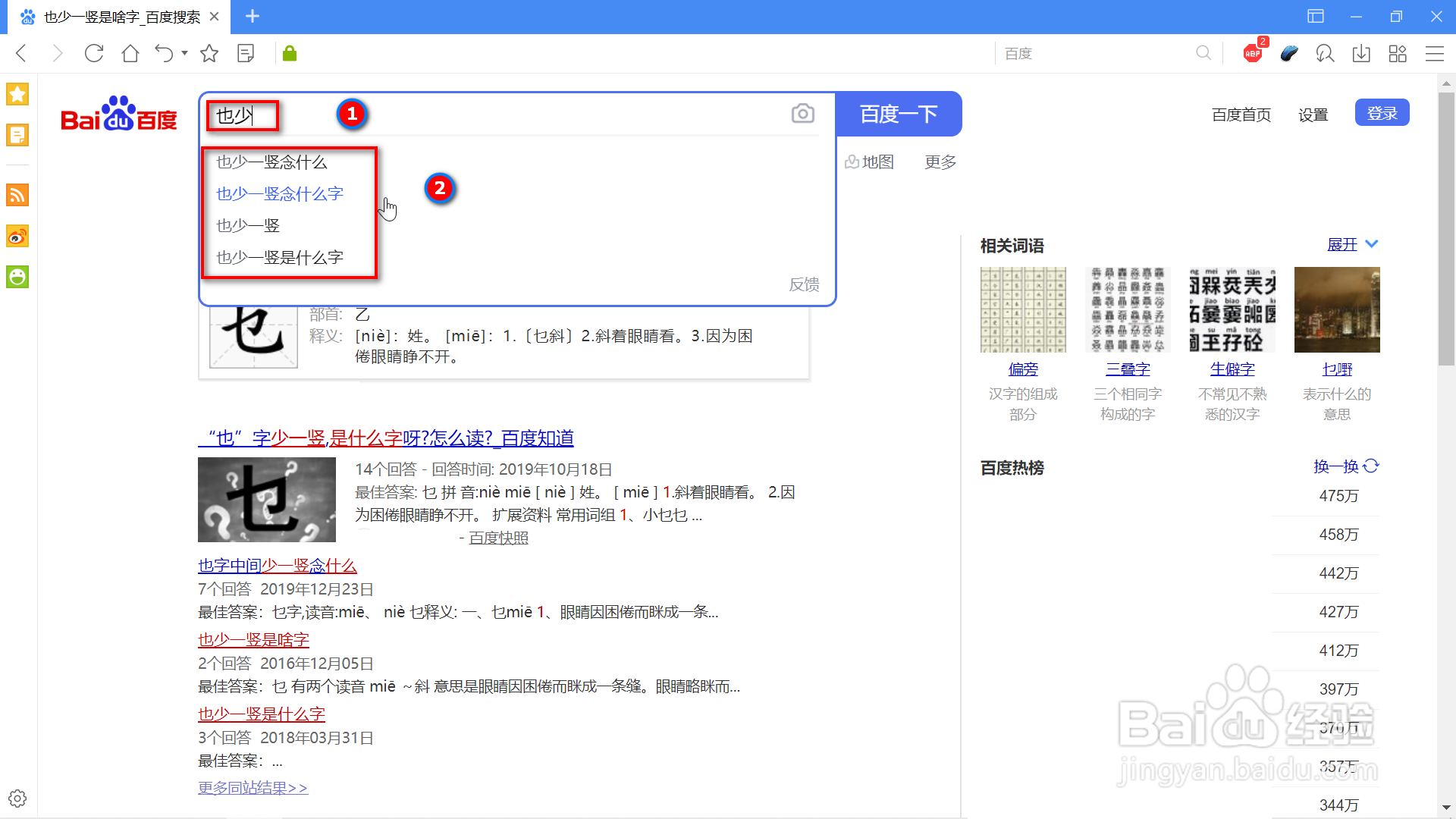Open the RSS feed icon in sidebar
Screen dimensions: 1456x819
17,195
